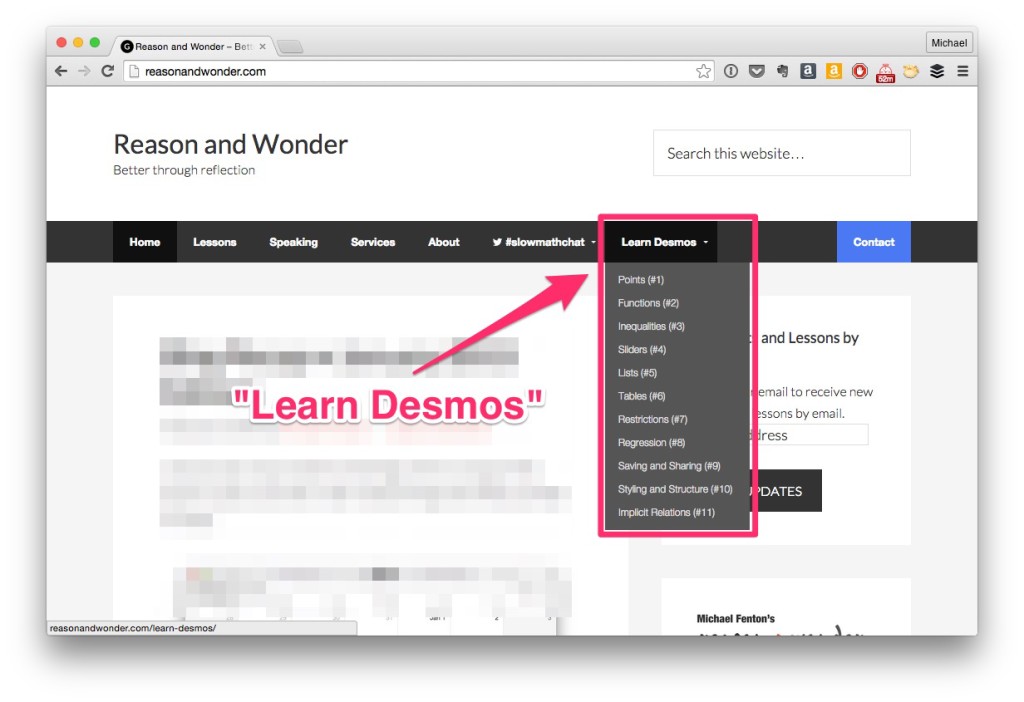Go to Reason and Wonder site title
This screenshot has height=702, width=1024.
[231, 144]
